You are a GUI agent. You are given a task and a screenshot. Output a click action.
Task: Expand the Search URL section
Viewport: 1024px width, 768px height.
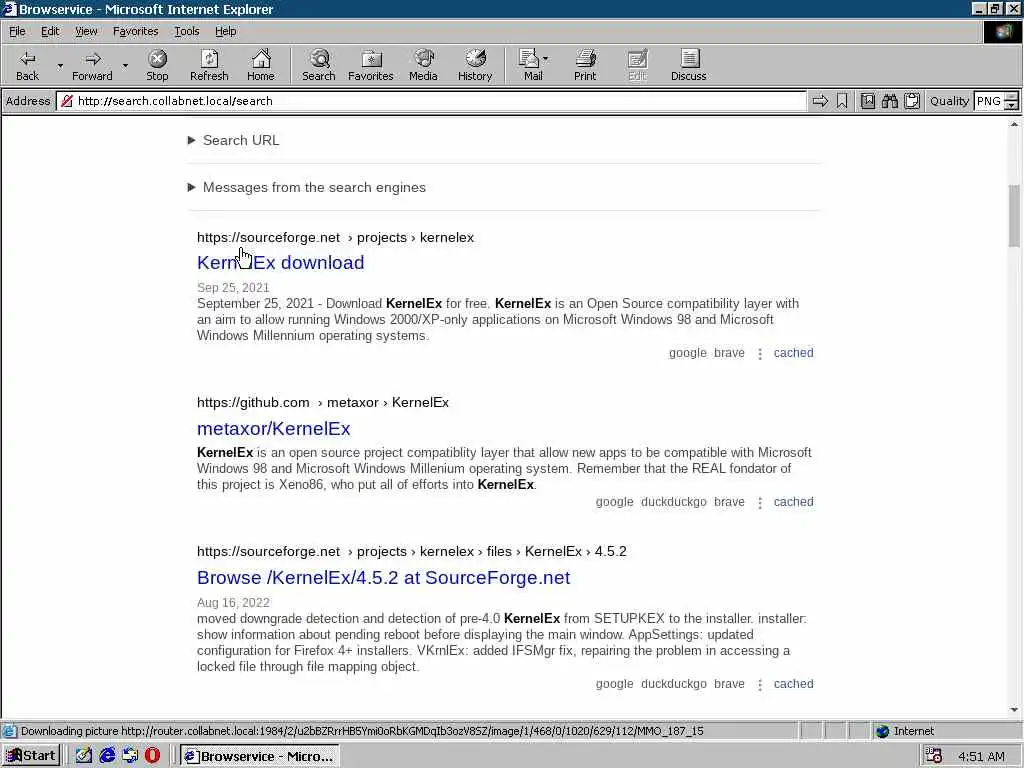coord(234,140)
